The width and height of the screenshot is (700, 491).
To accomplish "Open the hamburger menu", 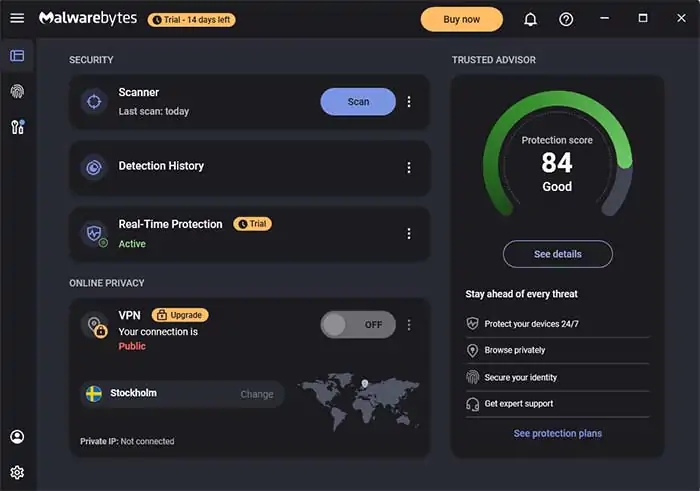I will [17, 19].
